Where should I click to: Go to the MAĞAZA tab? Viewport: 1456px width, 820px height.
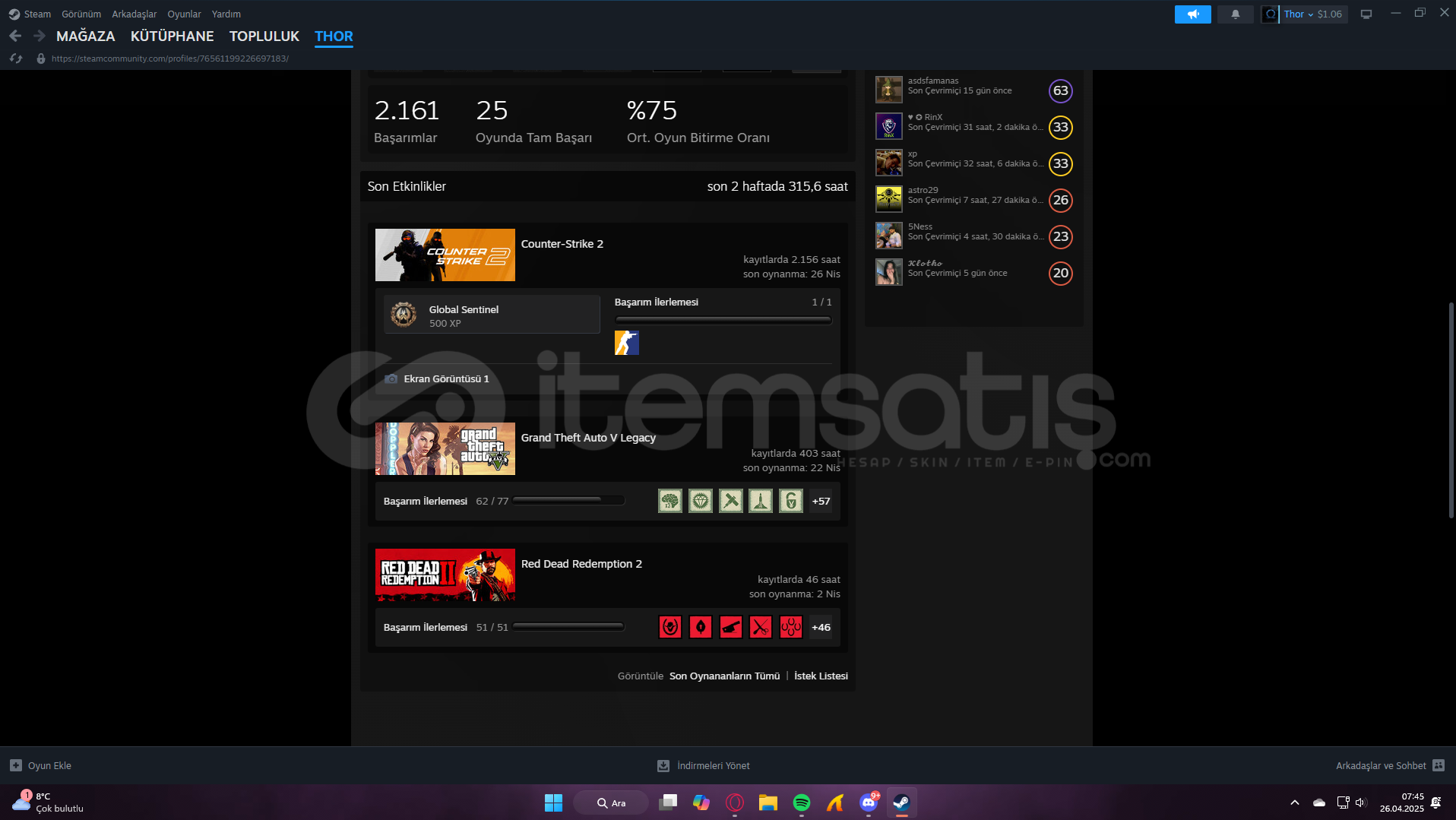[x=86, y=36]
